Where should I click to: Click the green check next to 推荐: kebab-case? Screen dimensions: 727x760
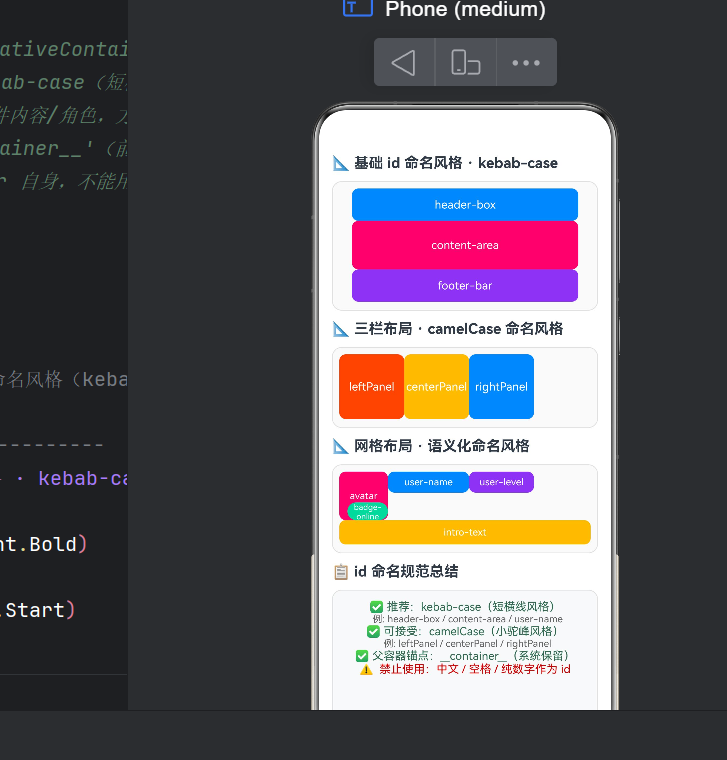[377, 607]
